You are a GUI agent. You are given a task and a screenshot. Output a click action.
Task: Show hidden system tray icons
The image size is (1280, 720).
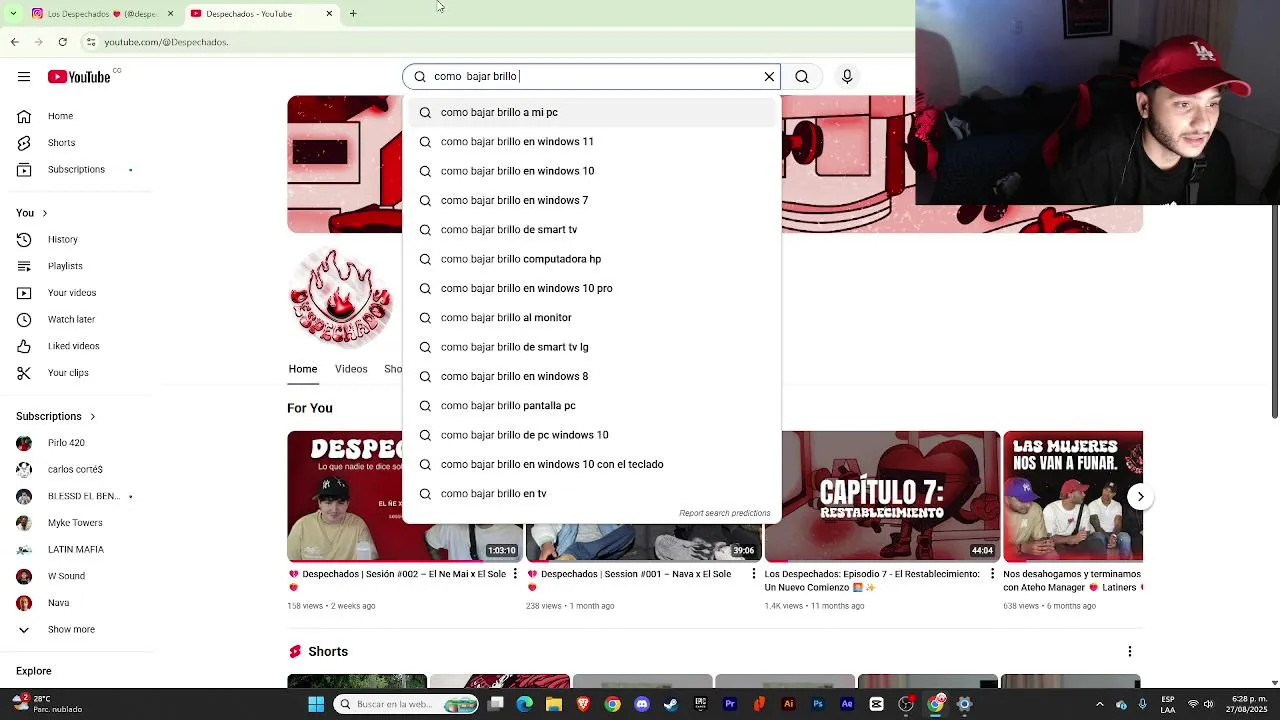click(x=1100, y=704)
